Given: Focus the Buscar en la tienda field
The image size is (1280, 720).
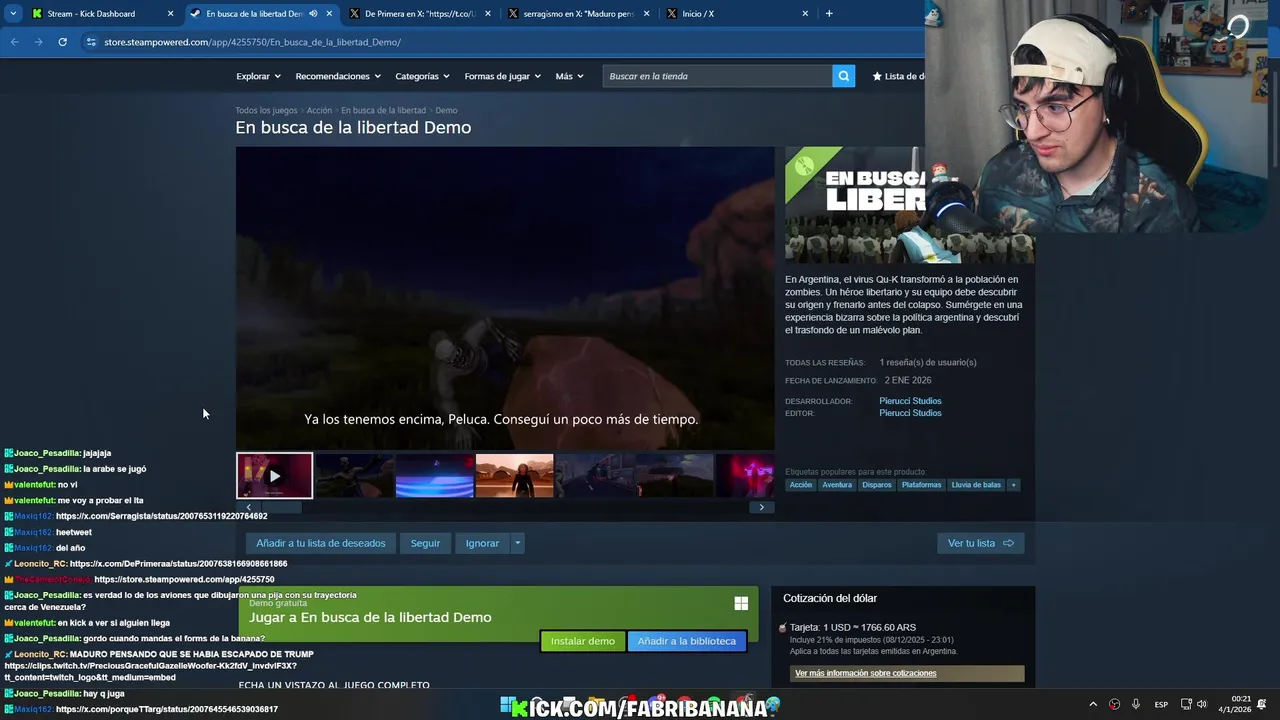Looking at the screenshot, I should pos(717,76).
